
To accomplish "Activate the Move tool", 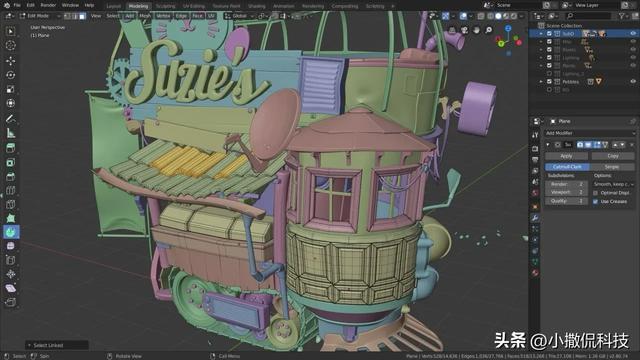I will pyautogui.click(x=11, y=61).
